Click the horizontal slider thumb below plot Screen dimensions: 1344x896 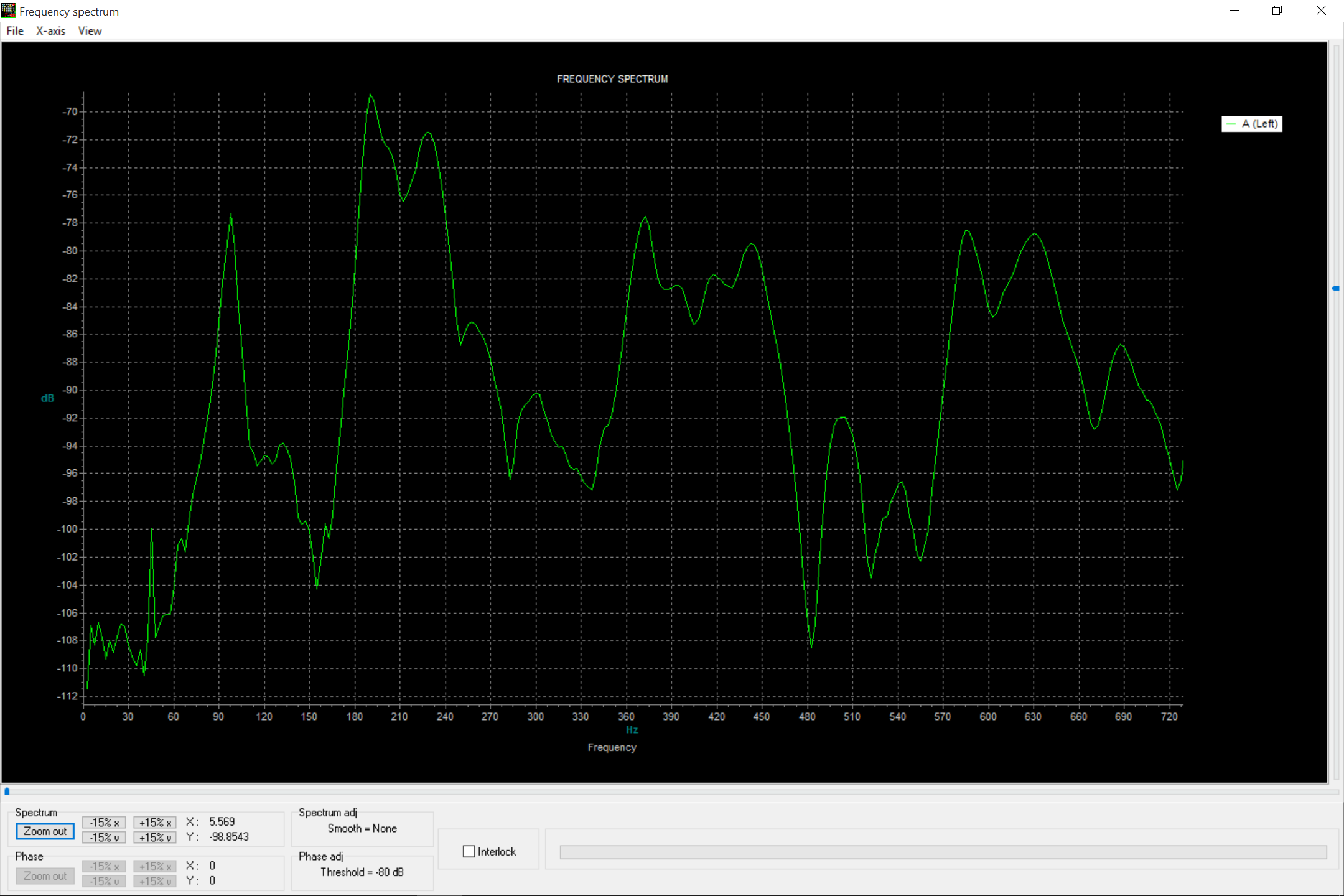(7, 791)
